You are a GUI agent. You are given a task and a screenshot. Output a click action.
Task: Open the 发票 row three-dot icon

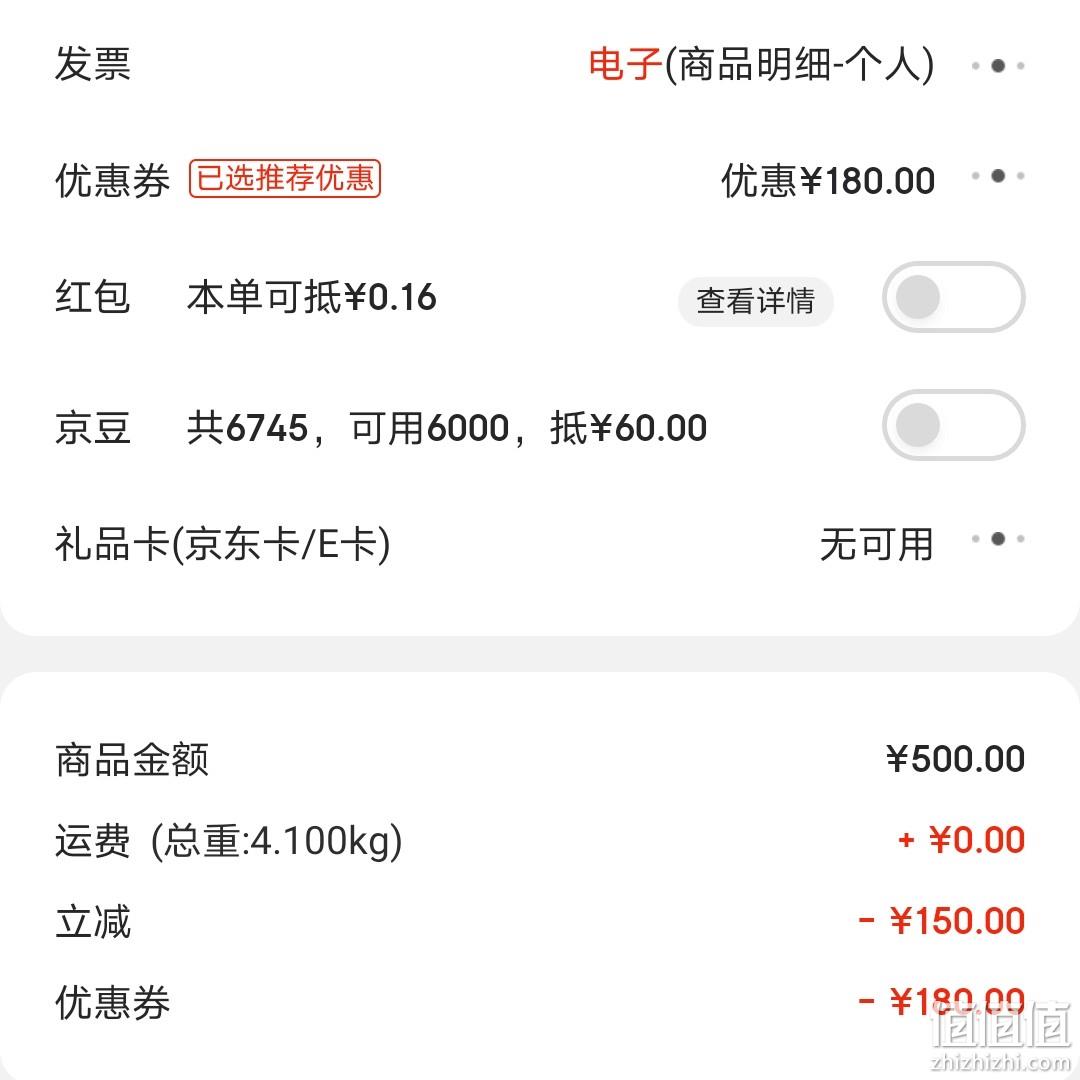(x=997, y=65)
